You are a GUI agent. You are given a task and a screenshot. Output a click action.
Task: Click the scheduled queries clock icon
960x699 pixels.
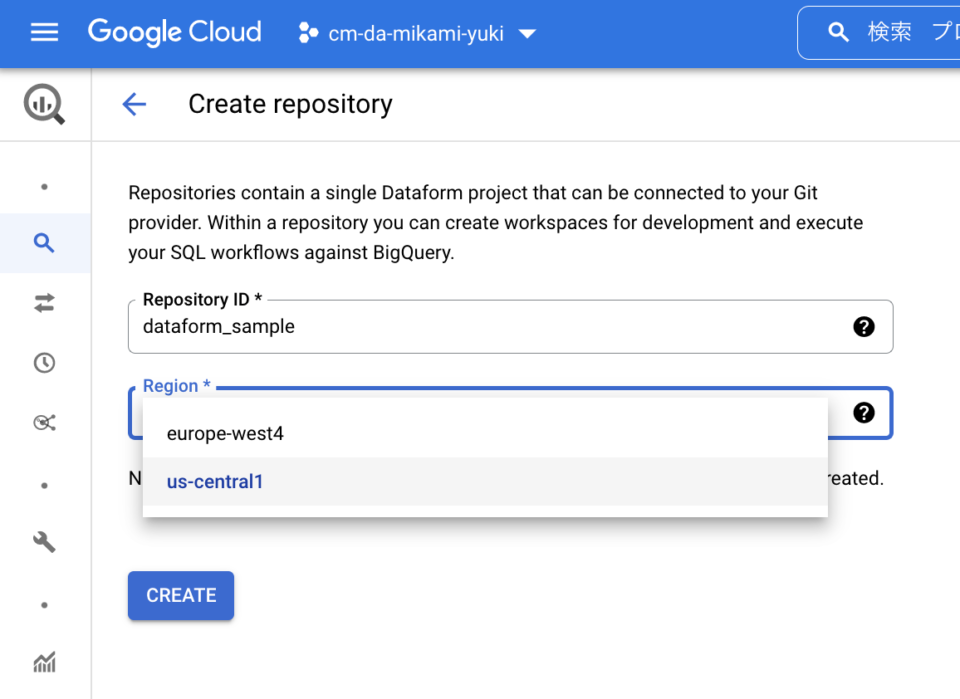click(45, 362)
